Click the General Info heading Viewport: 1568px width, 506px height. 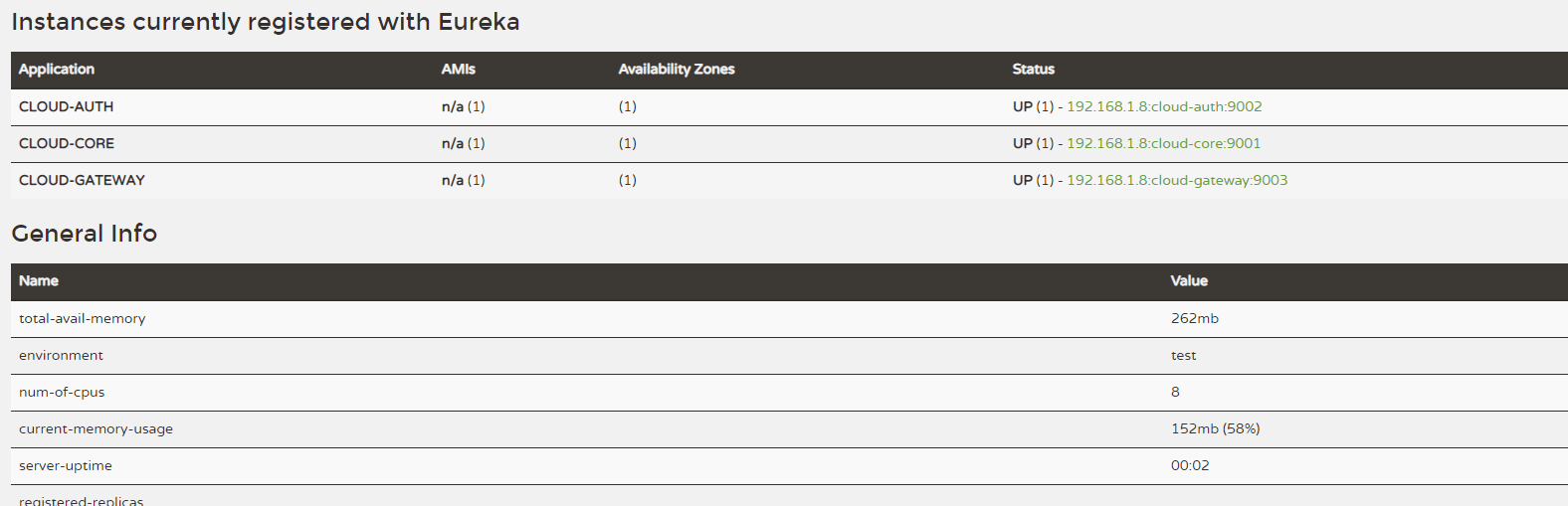(85, 233)
